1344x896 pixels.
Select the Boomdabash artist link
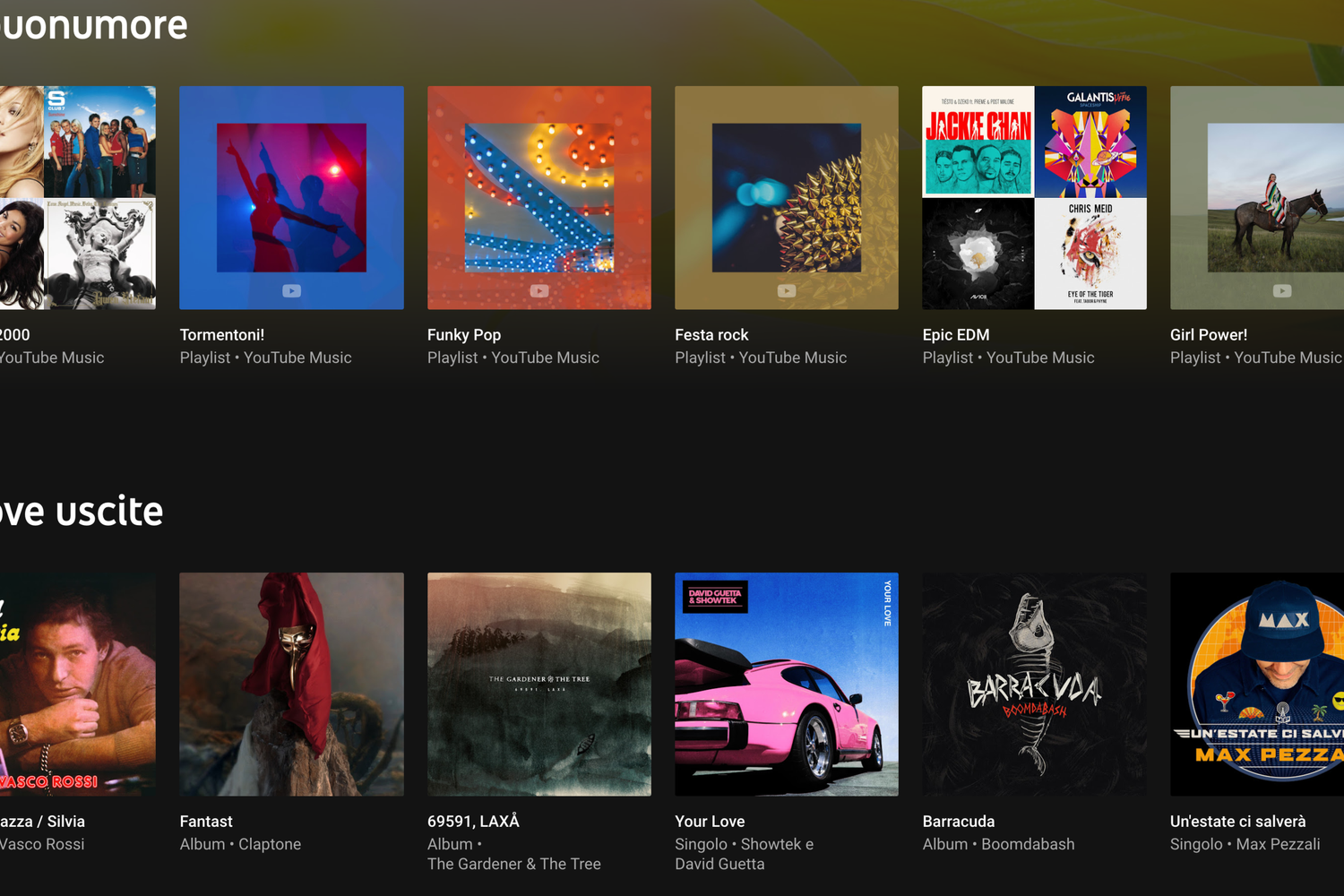pos(1028,843)
